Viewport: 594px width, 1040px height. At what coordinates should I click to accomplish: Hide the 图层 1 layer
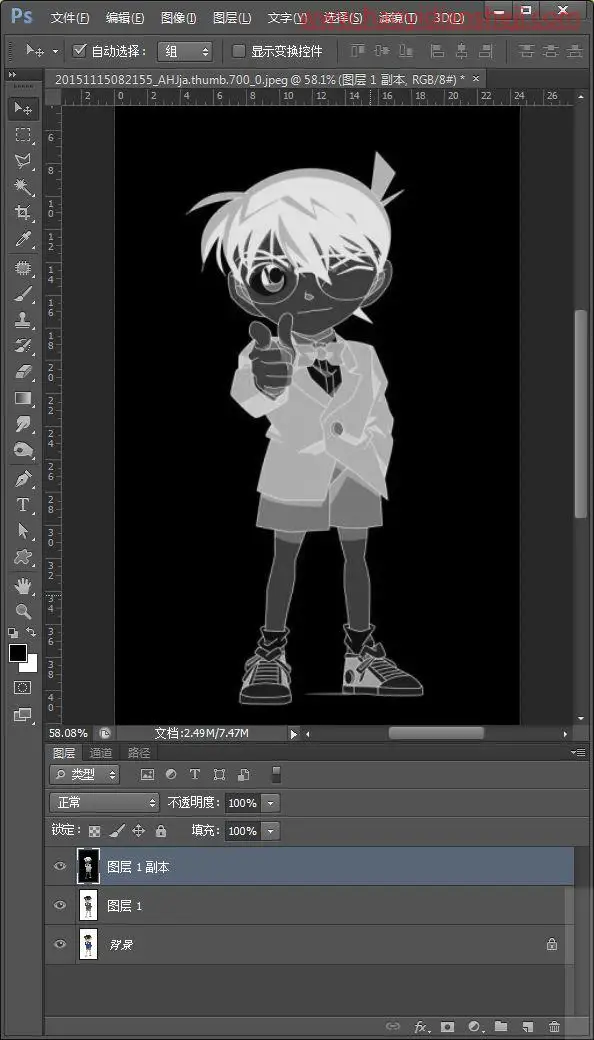60,905
